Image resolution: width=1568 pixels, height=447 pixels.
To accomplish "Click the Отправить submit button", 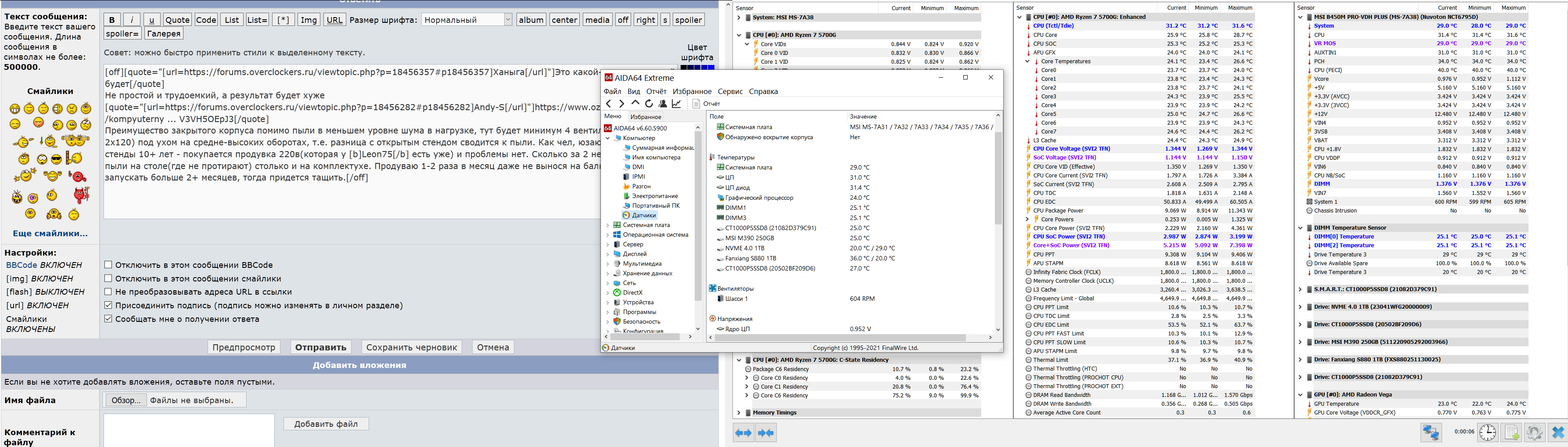I will tap(321, 347).
